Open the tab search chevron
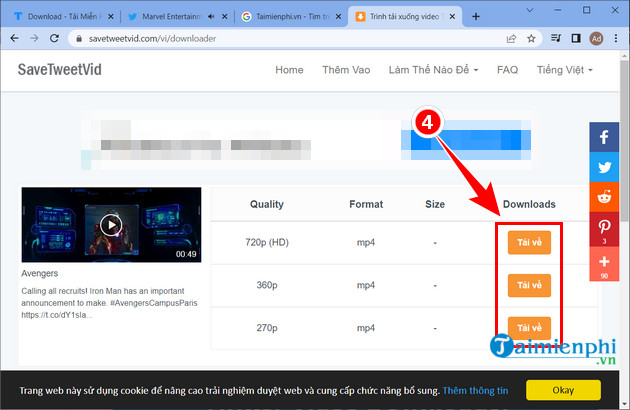Viewport: 630px width, 410px height. pos(530,10)
